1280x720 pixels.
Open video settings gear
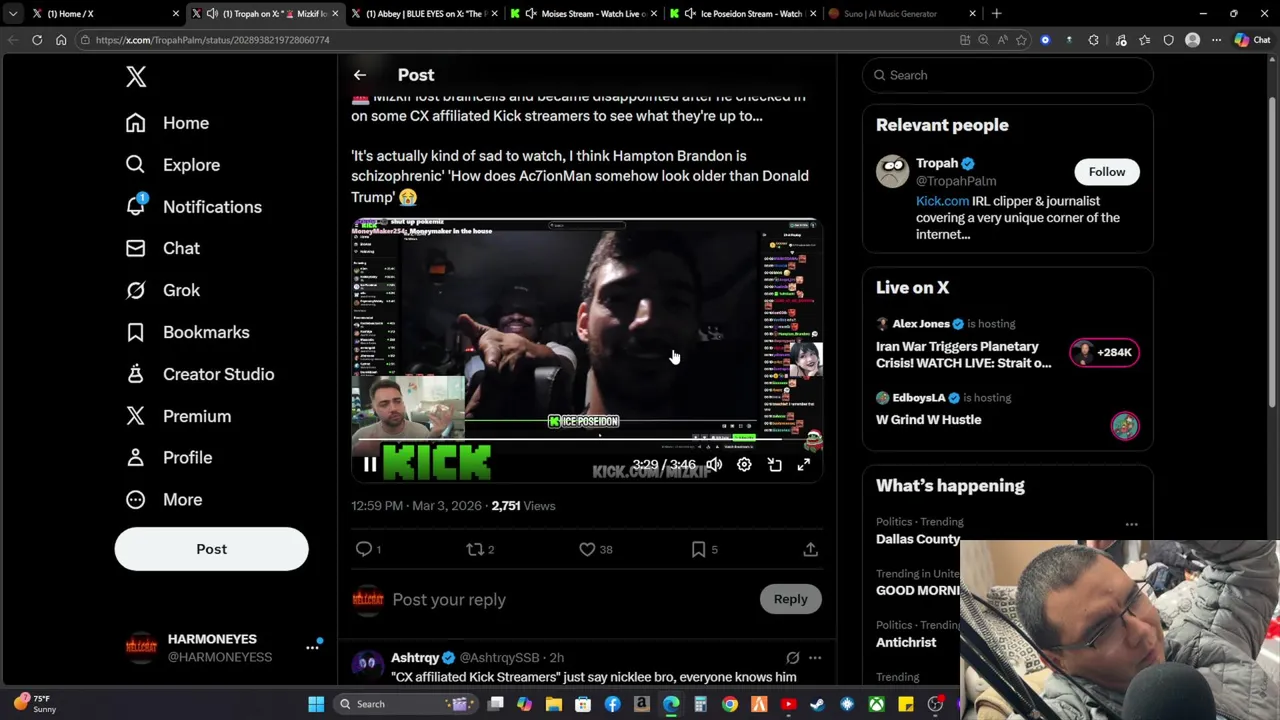coord(744,465)
